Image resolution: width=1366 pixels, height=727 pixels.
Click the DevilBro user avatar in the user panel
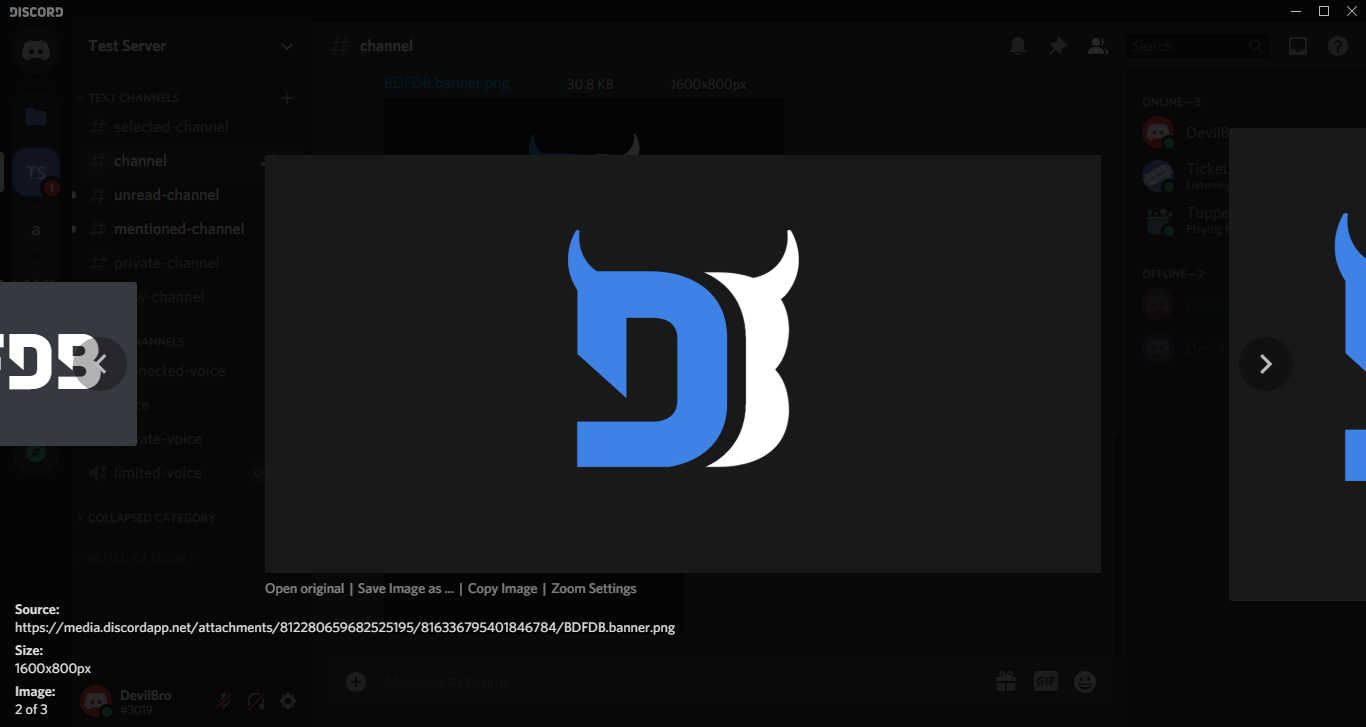(96, 702)
